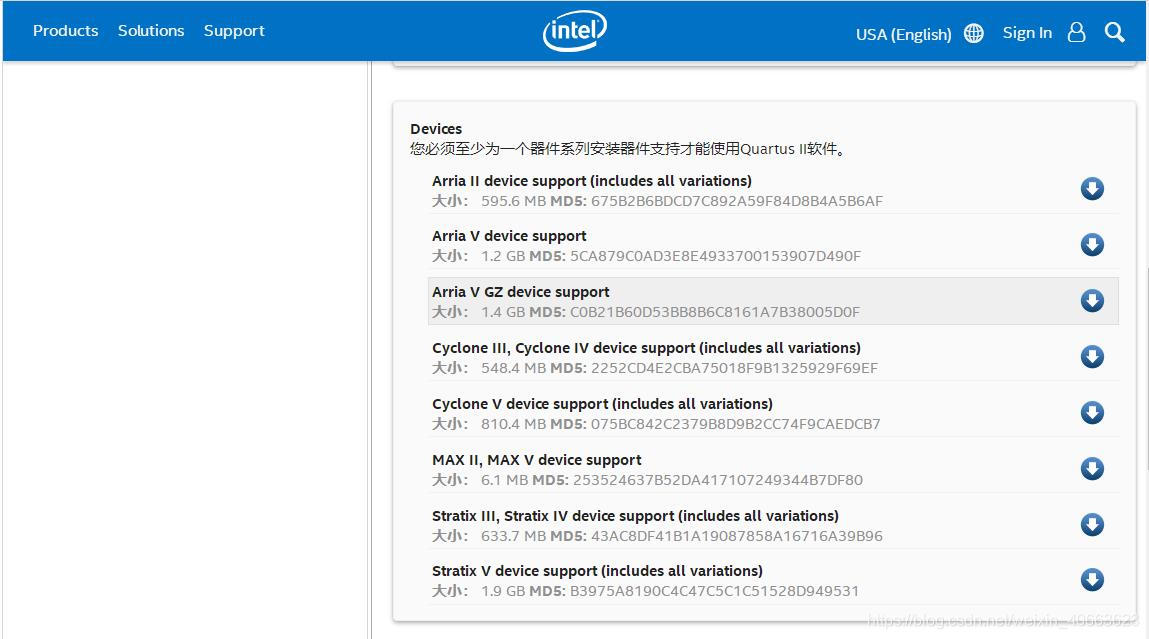Select Stratix V device support title
Image resolution: width=1149 pixels, height=639 pixels.
click(597, 571)
